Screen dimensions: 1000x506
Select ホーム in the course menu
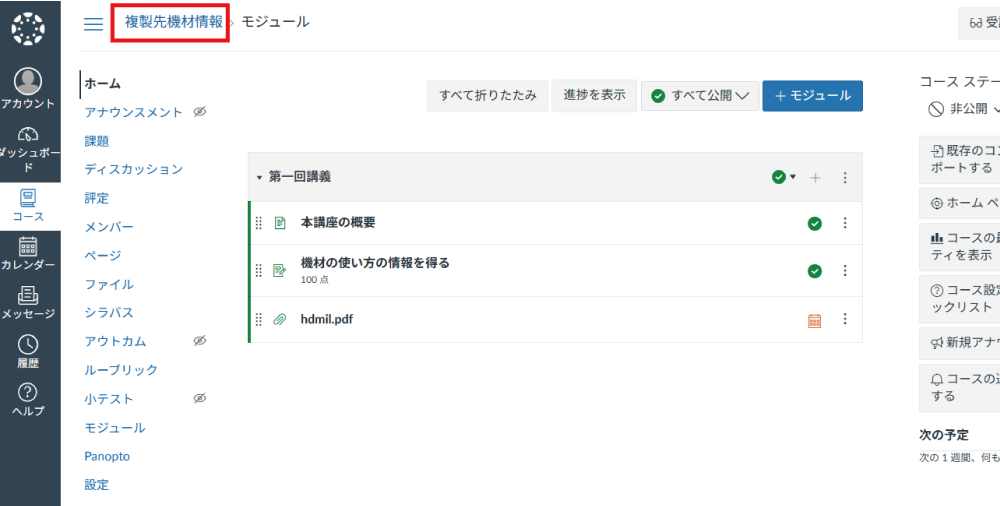(103, 84)
